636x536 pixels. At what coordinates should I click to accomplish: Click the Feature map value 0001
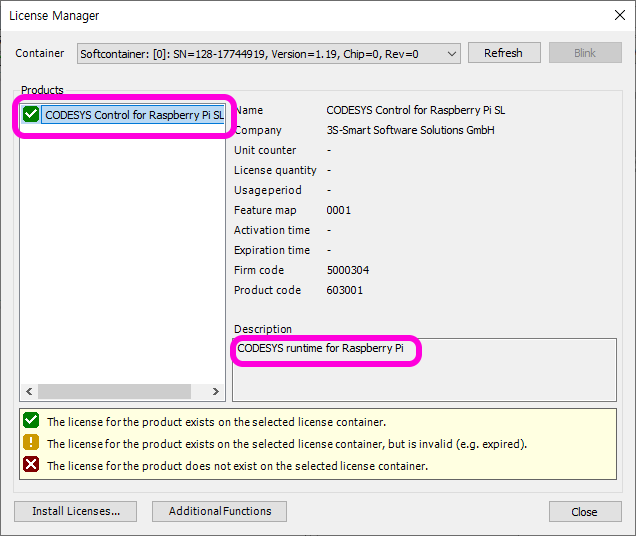point(339,210)
